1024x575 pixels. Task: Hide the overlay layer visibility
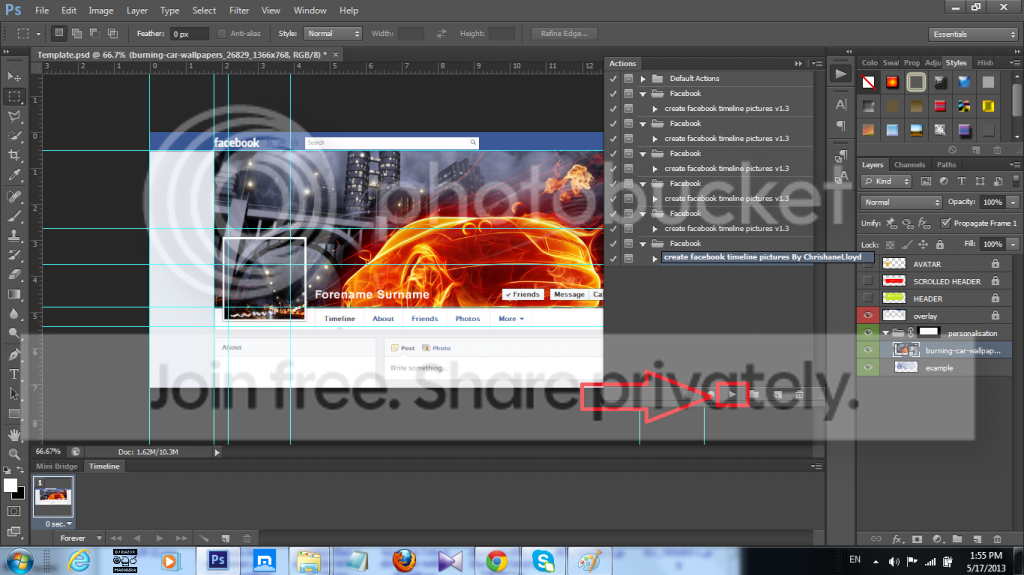tap(868, 316)
